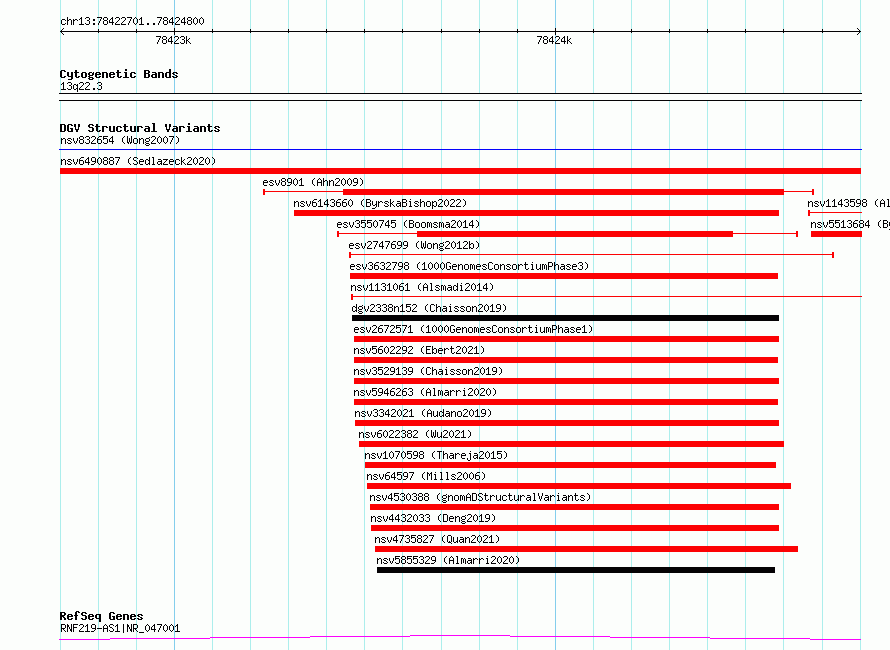
Task: Click esv3632798 (1000GenomesConsortiumPhase3) label
Action: 469,266
